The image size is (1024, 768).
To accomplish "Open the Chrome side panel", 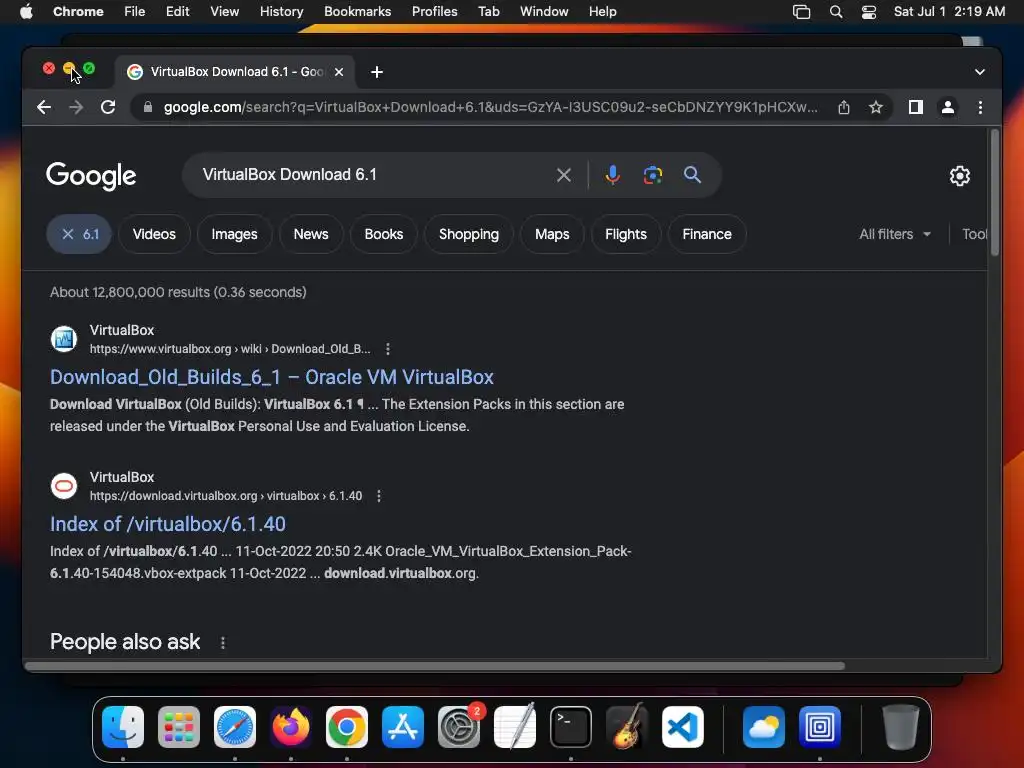I will click(916, 107).
